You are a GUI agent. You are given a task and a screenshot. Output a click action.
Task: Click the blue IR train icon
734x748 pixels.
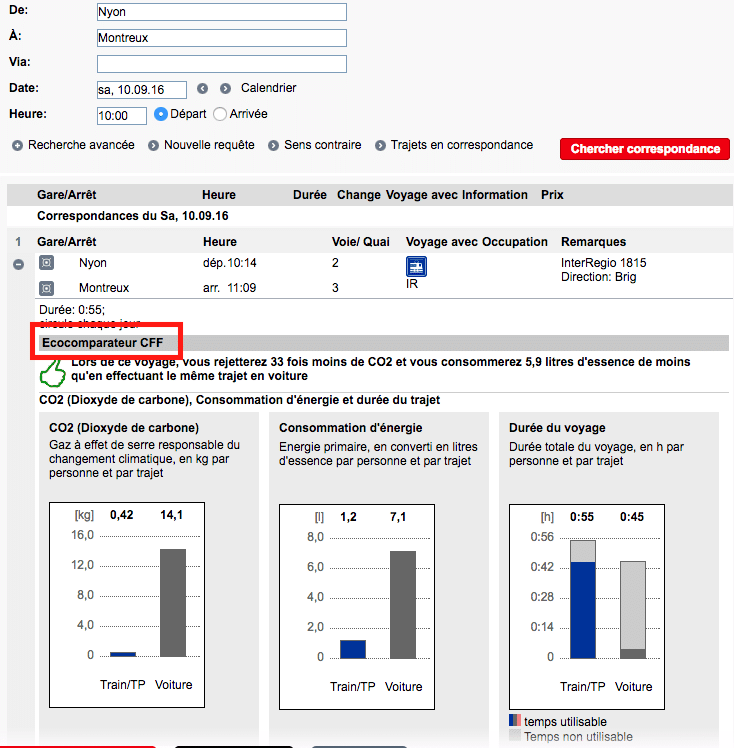point(416,267)
